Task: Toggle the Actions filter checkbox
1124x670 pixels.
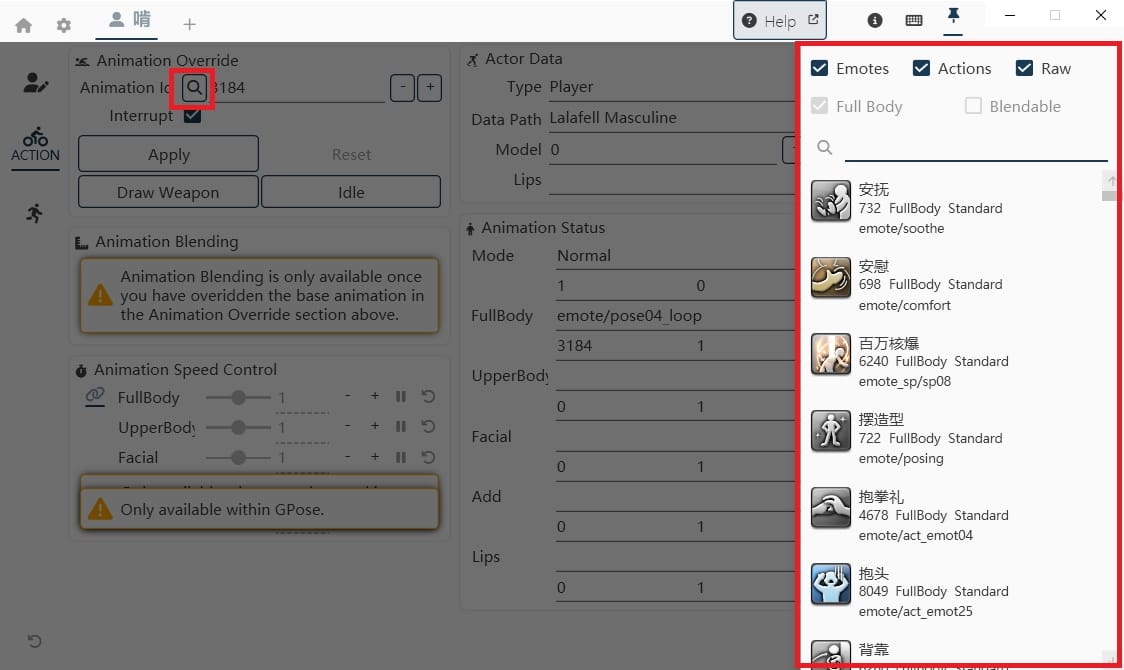Action: tap(921, 68)
